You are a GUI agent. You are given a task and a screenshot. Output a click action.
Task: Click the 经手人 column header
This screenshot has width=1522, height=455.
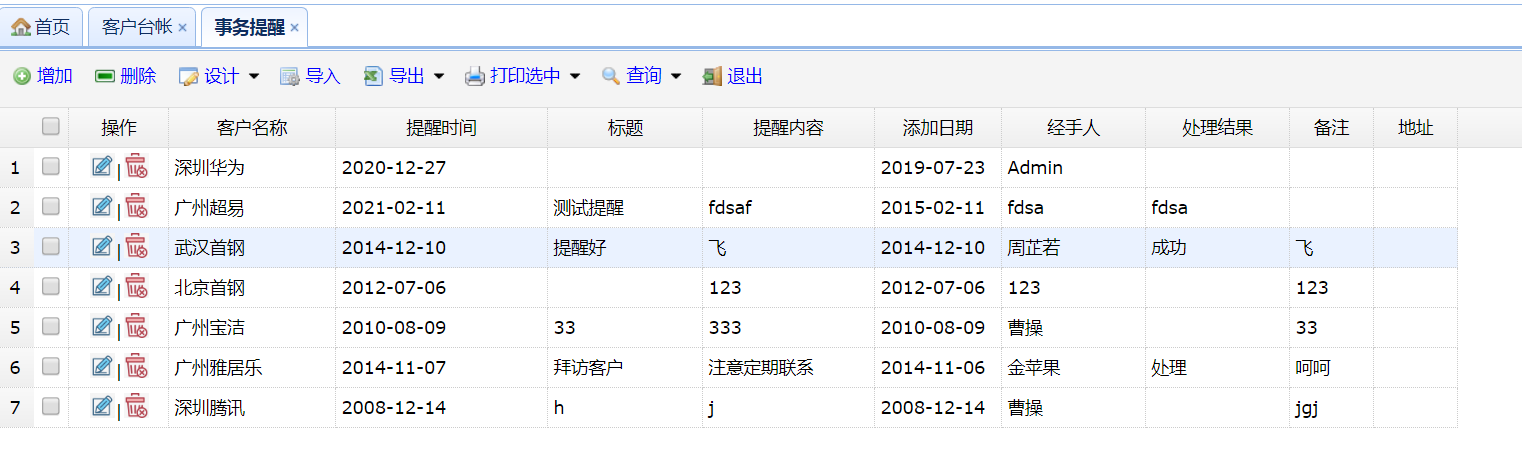1074,128
